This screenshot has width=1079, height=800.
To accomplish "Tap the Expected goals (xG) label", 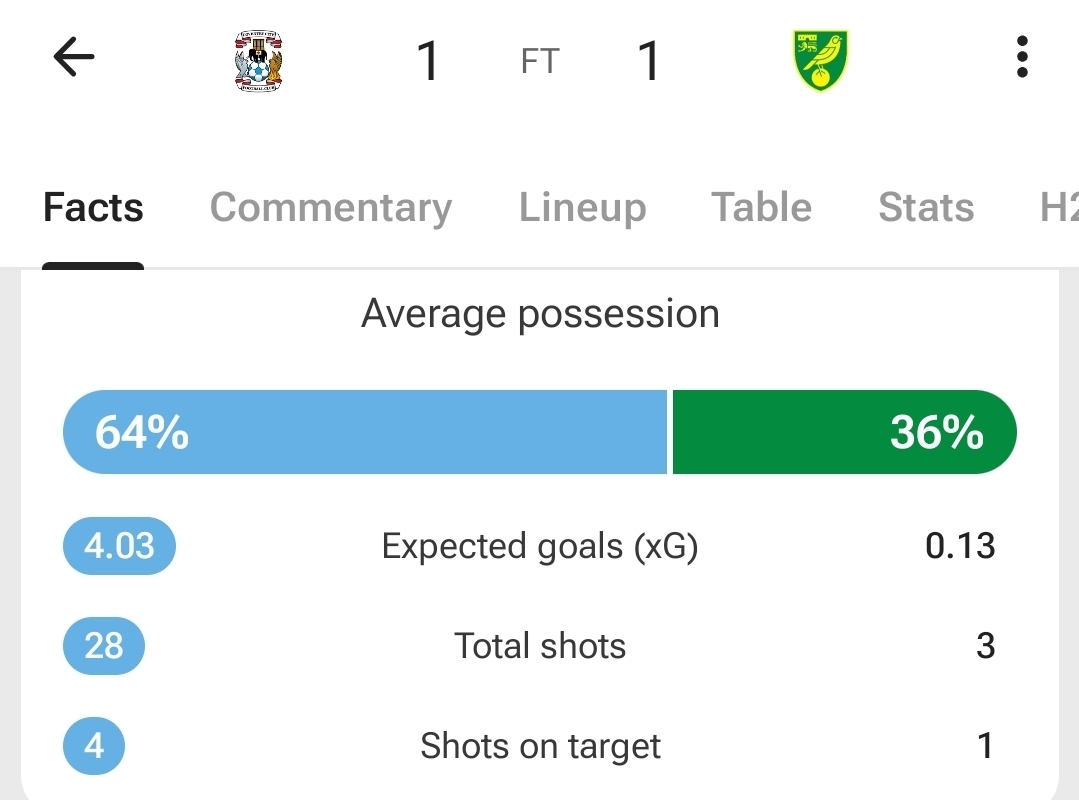I will pyautogui.click(x=540, y=546).
